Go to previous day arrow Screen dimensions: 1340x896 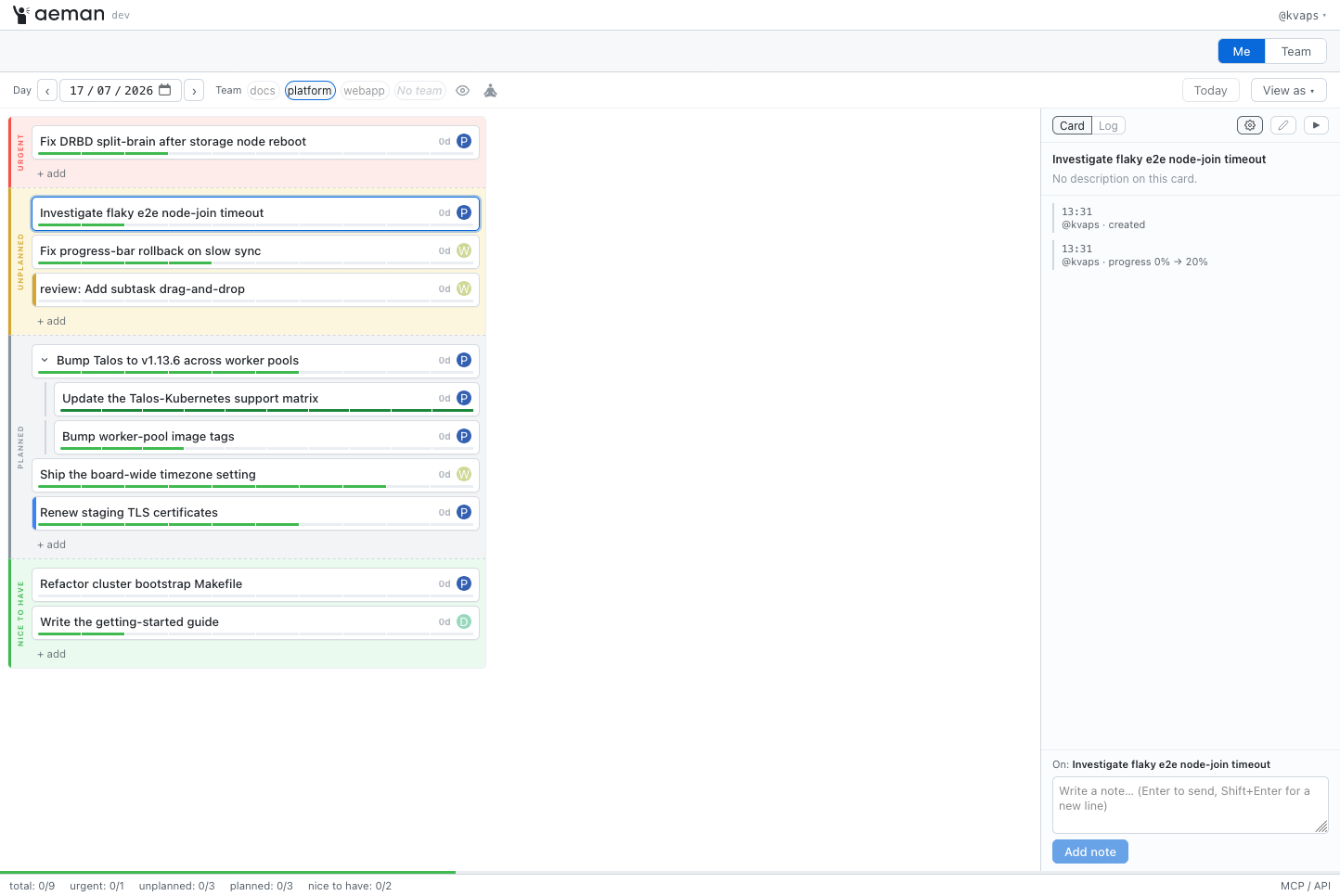click(x=47, y=90)
